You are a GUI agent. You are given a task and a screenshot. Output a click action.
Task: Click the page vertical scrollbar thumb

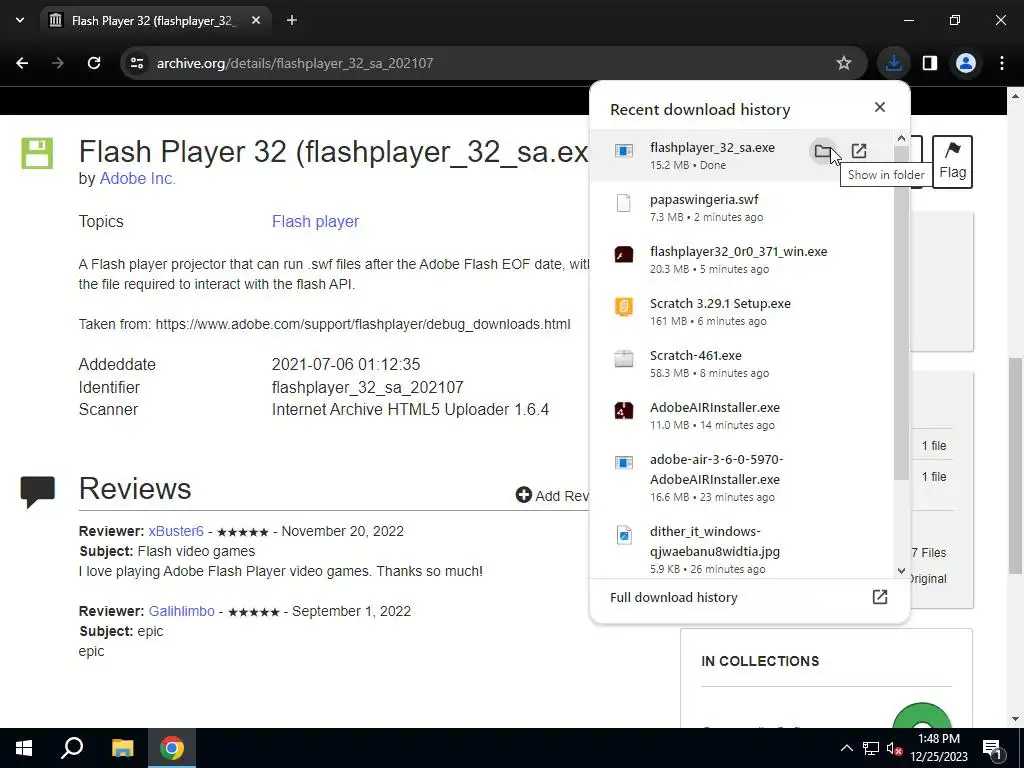1016,466
